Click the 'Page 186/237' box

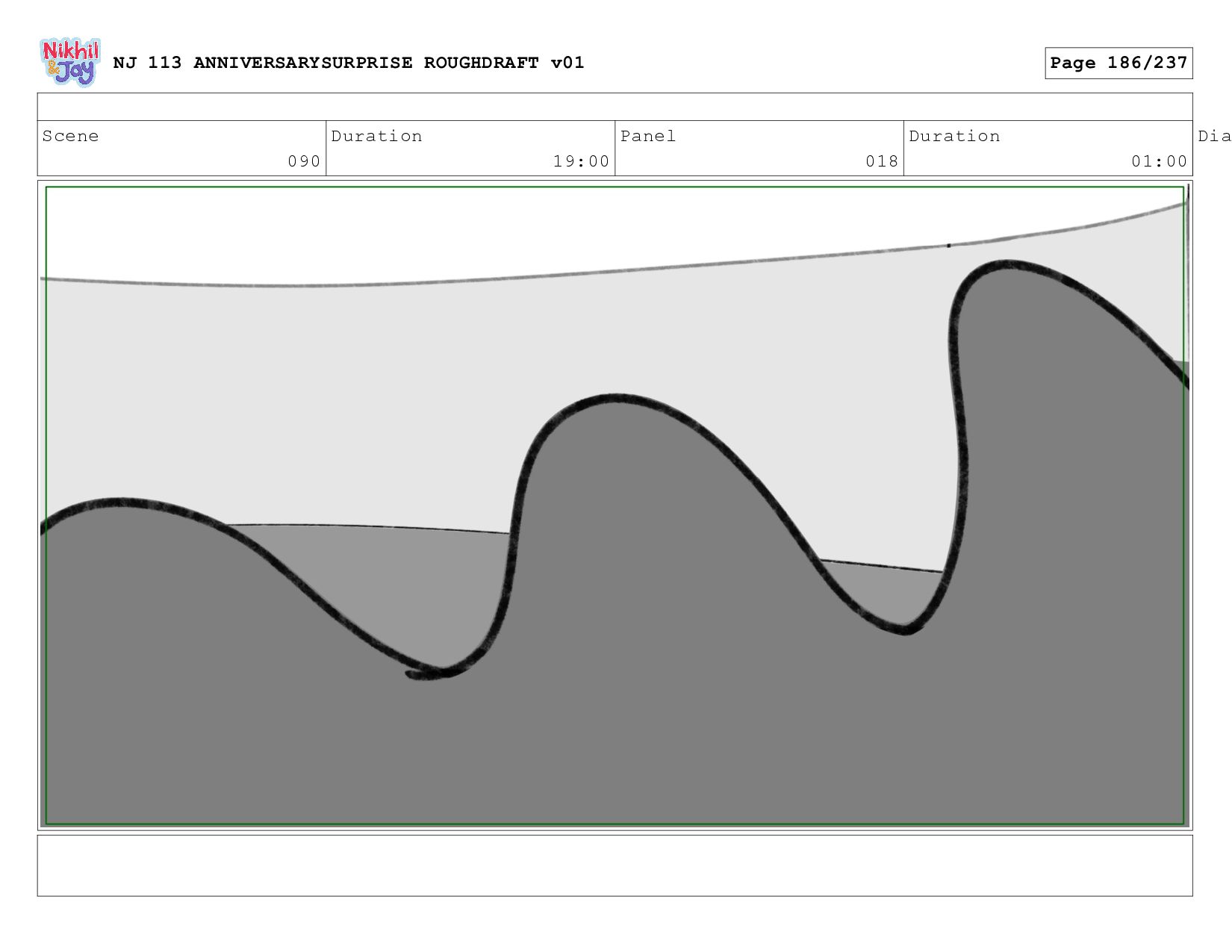1119,63
